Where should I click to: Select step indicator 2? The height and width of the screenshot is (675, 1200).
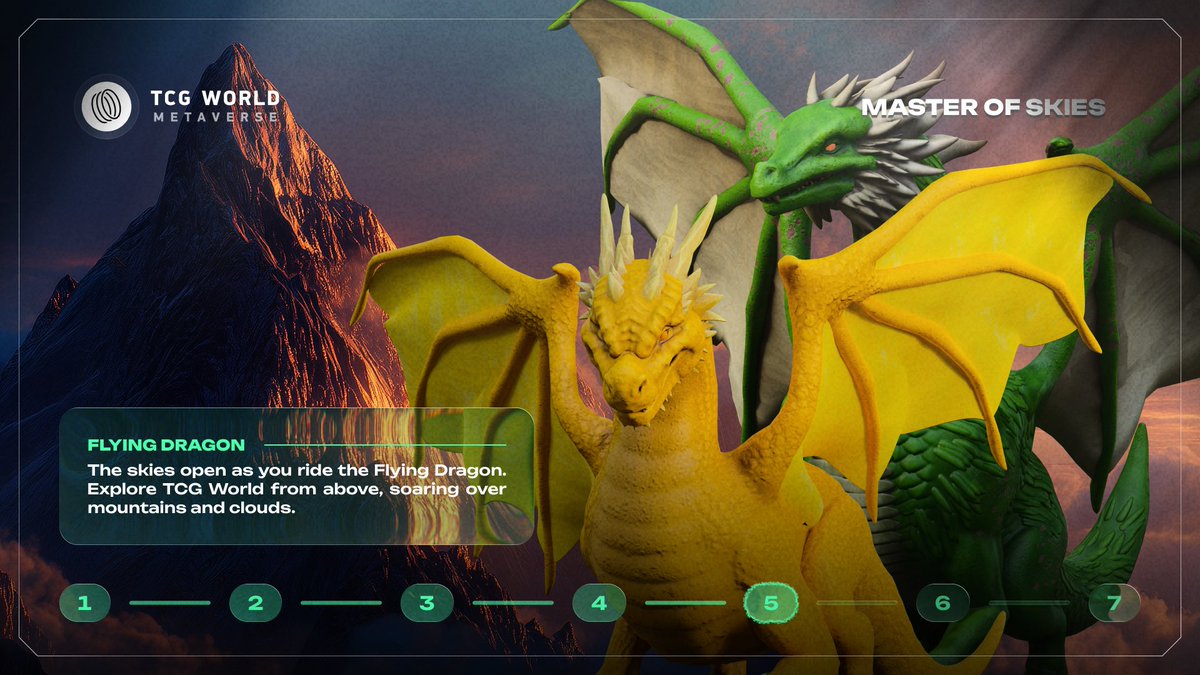point(257,603)
